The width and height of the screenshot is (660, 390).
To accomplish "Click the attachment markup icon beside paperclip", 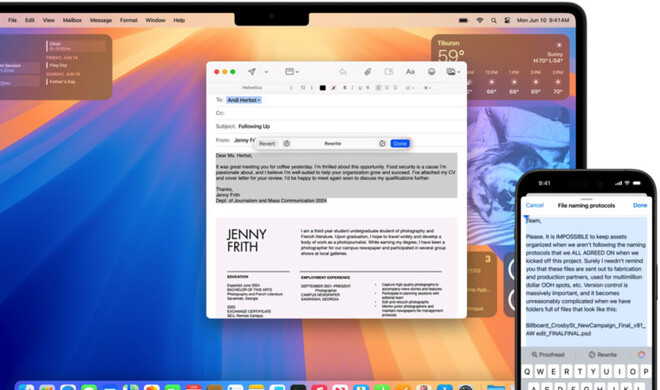I will [x=389, y=72].
